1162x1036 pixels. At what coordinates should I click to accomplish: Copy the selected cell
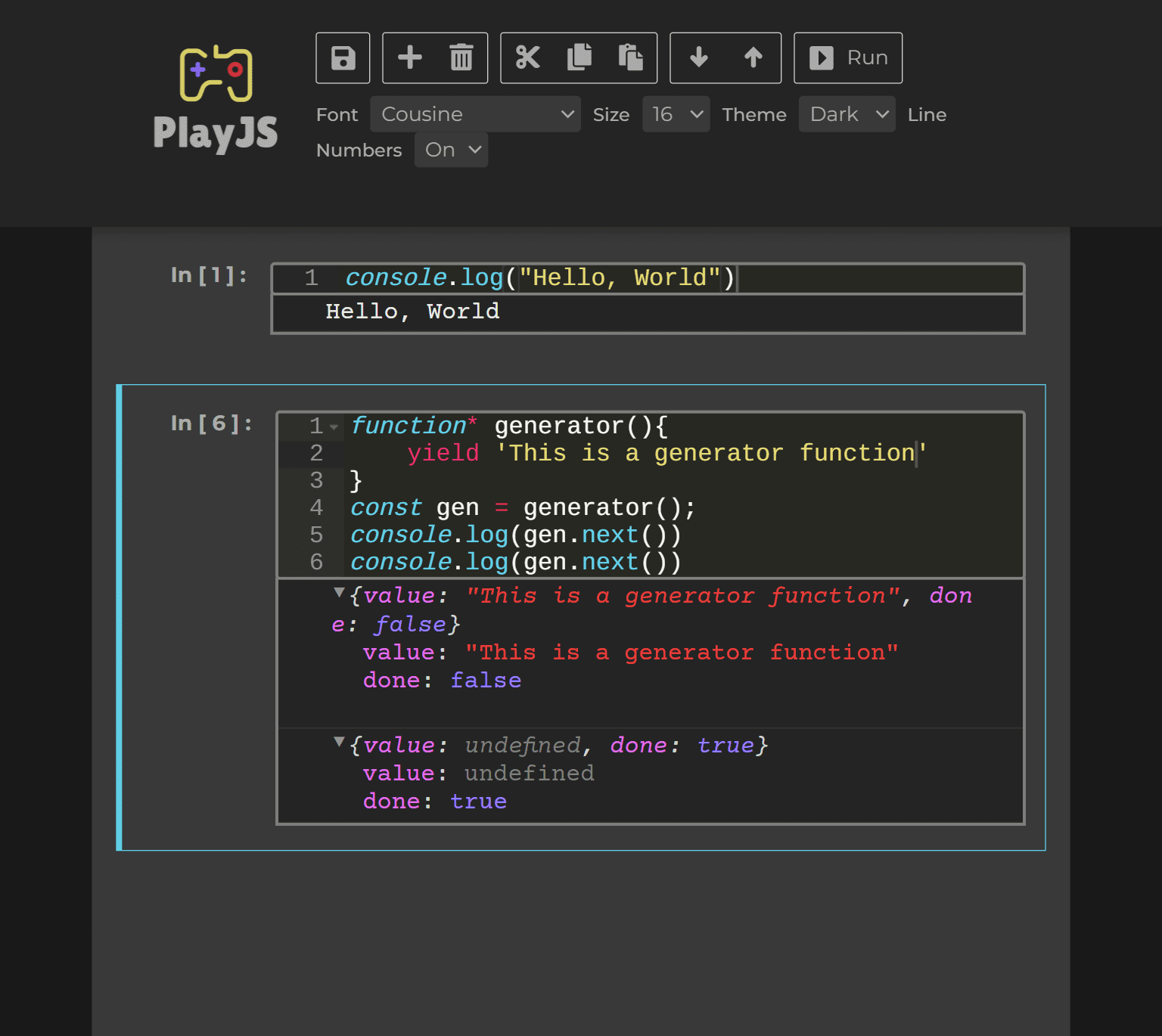(579, 57)
